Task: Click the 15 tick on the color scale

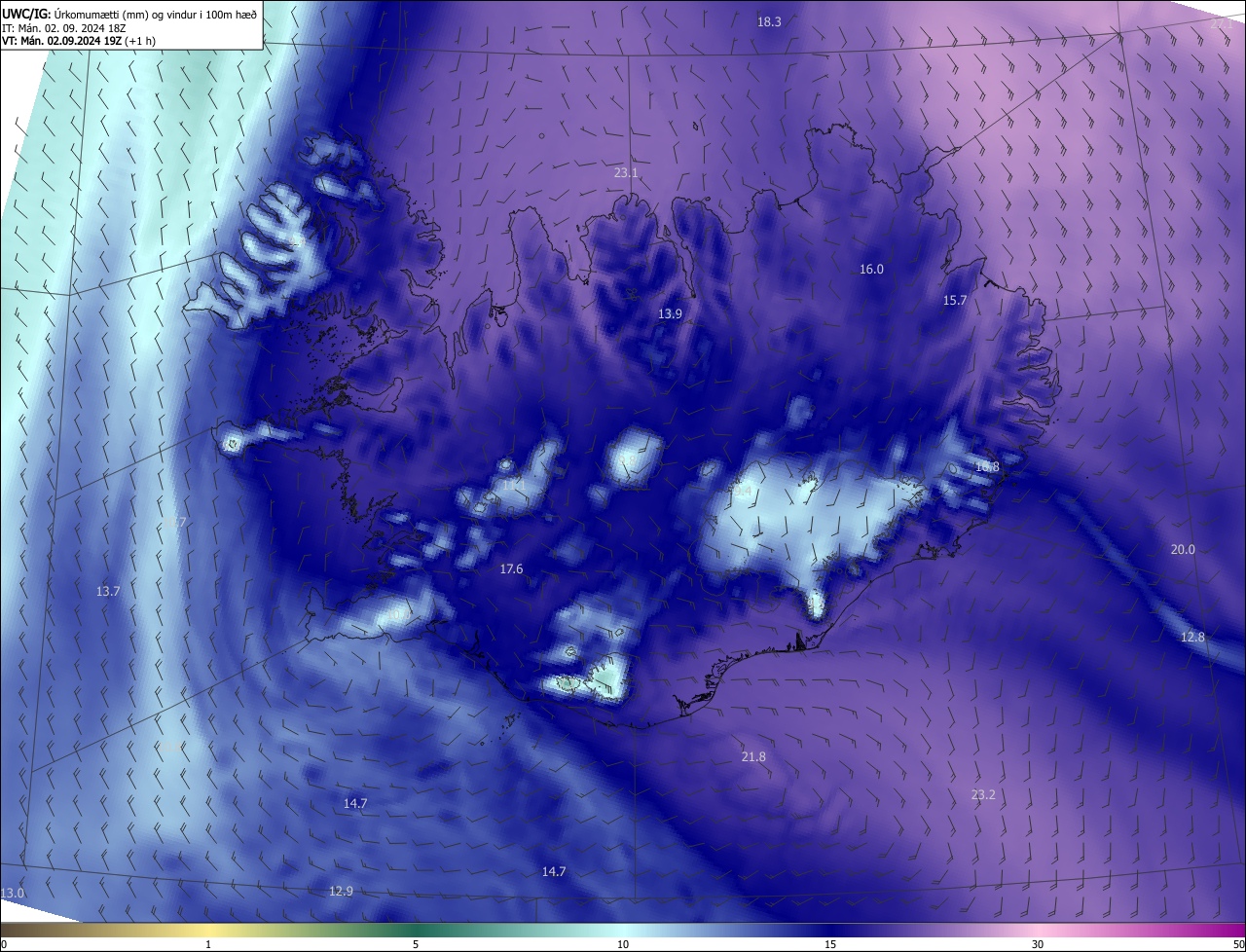Action: (830, 944)
